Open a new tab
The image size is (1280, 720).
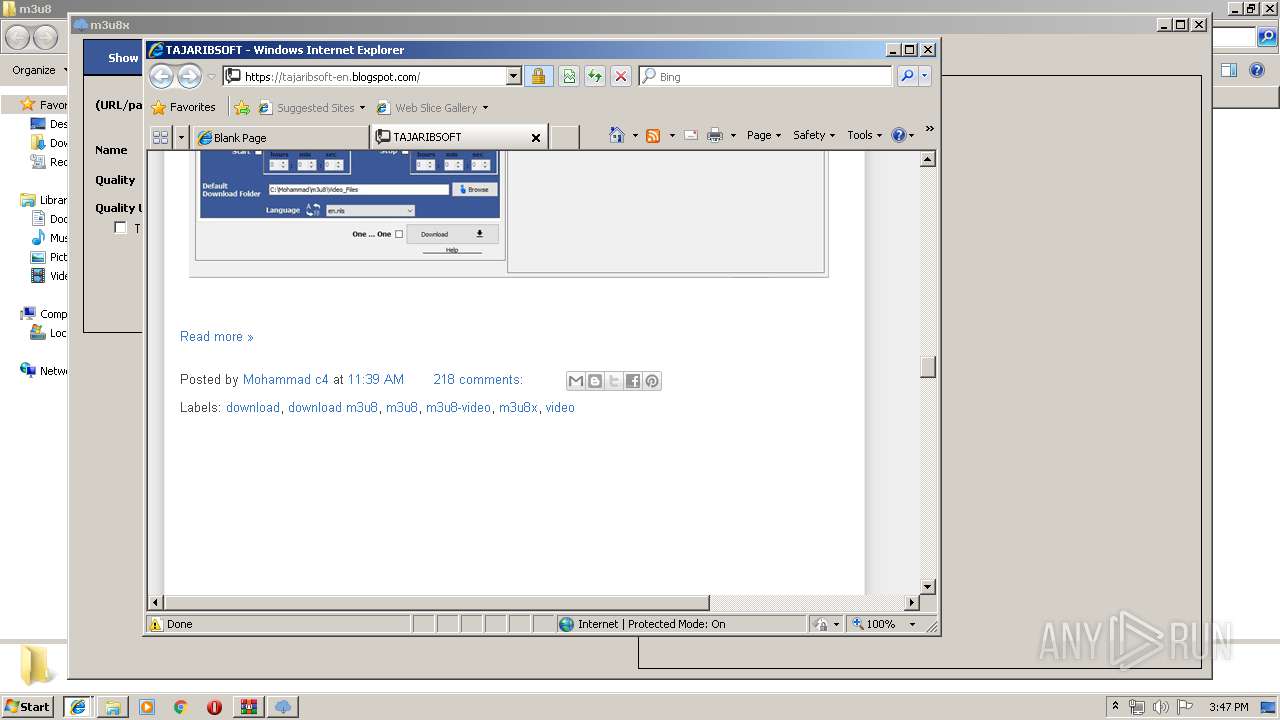(564, 138)
